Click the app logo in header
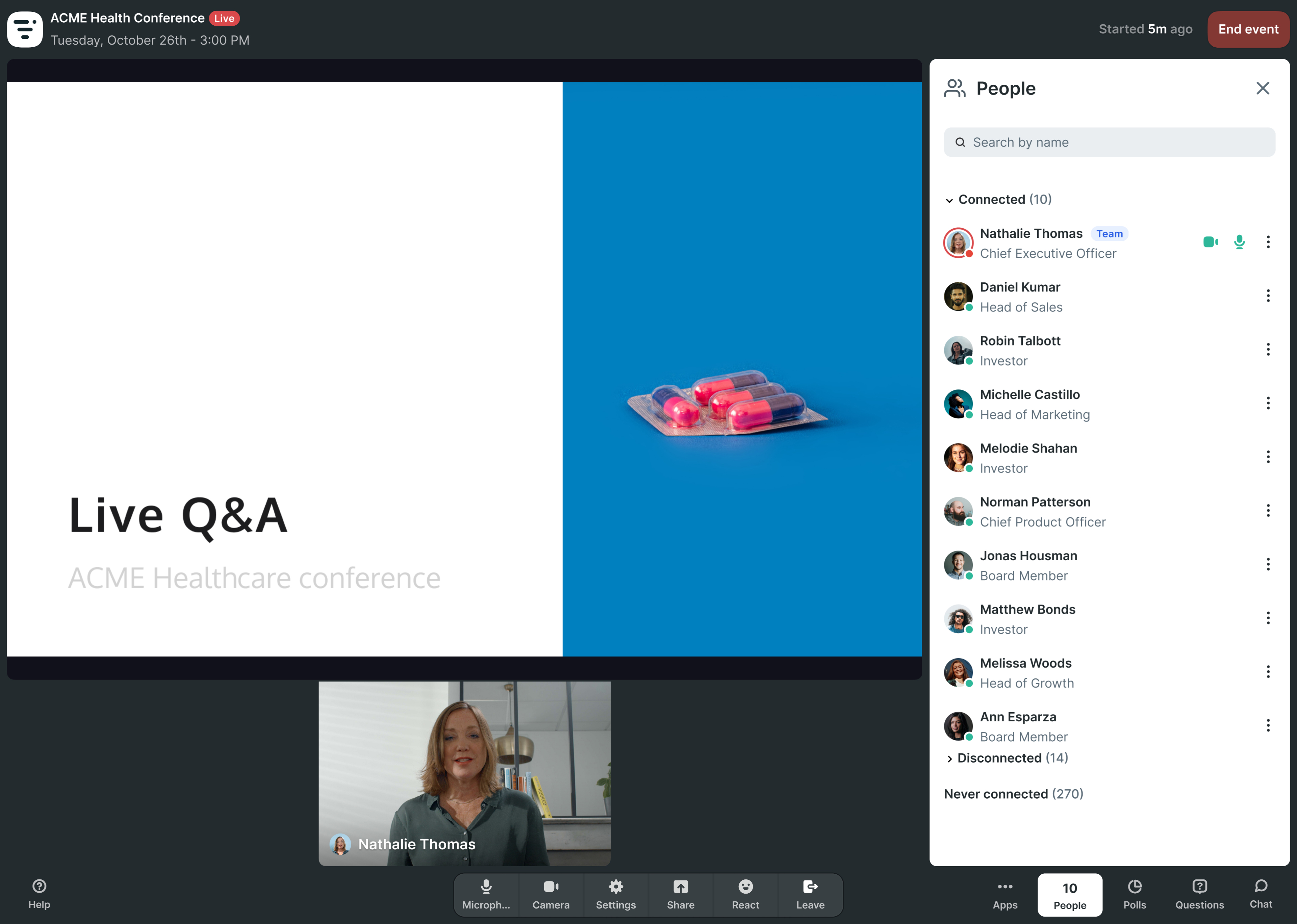The width and height of the screenshot is (1297, 924). pyautogui.click(x=24, y=29)
